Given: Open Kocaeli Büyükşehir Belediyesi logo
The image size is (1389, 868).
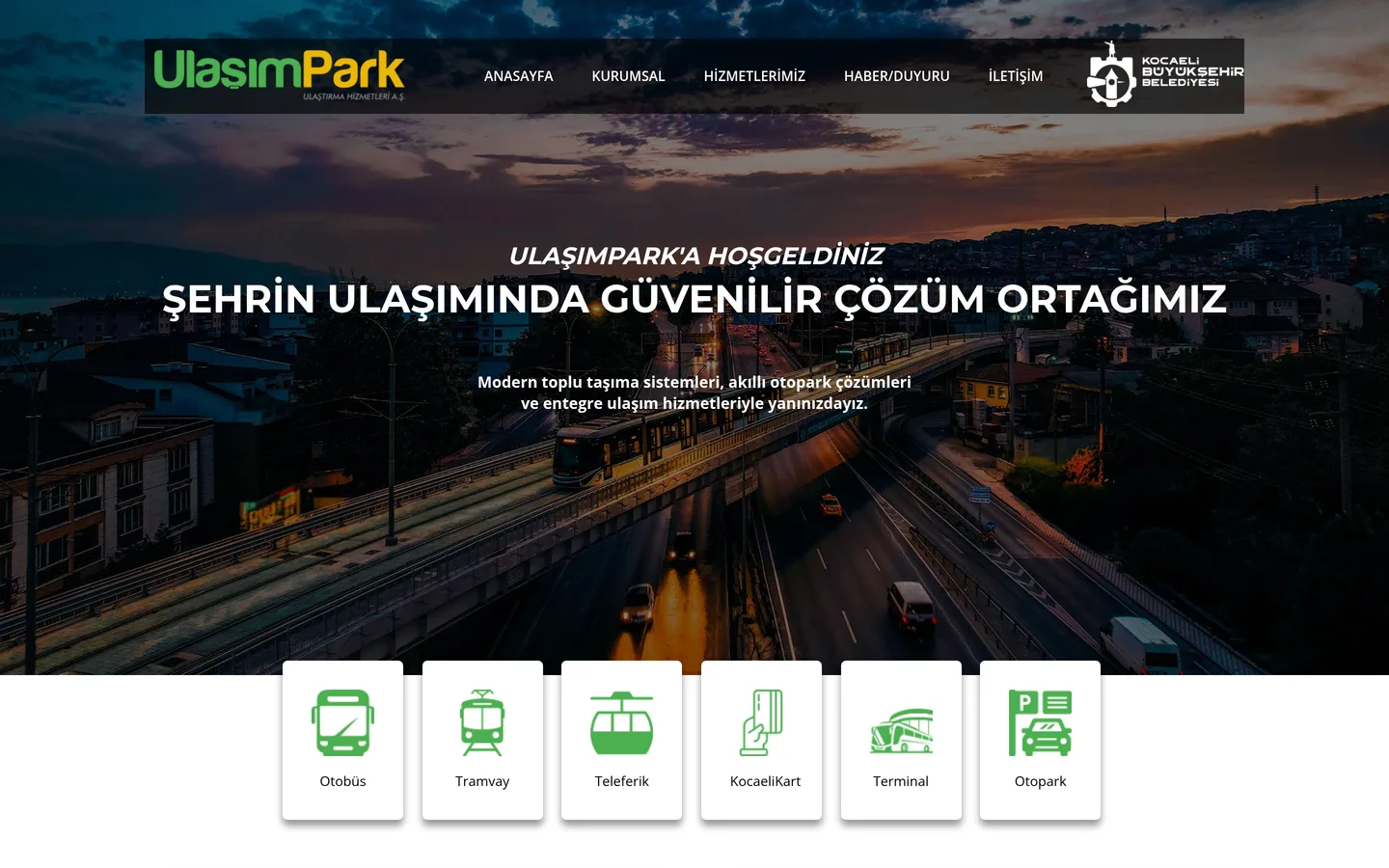Looking at the screenshot, I should coord(1164,74).
